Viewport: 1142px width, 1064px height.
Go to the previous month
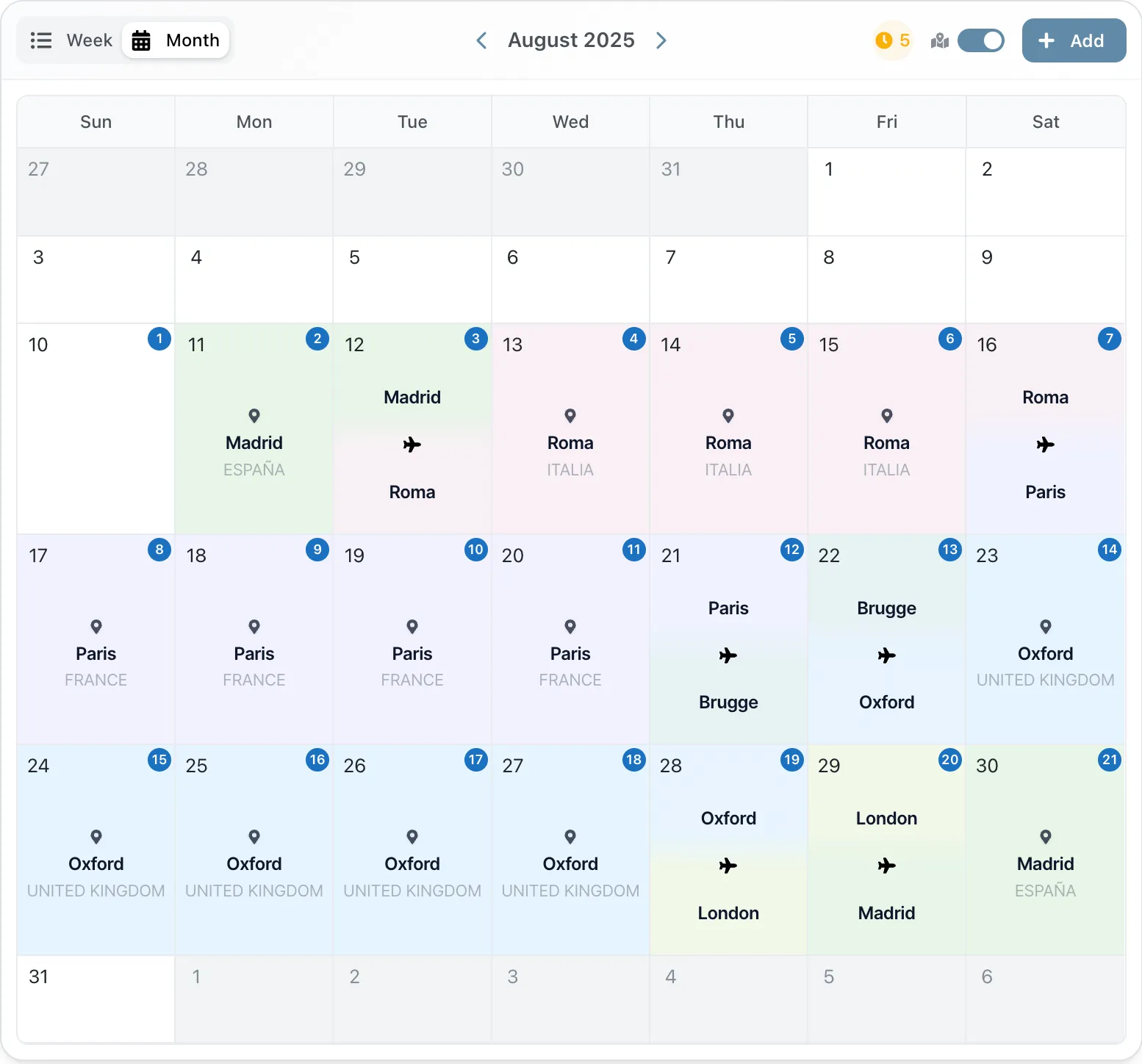[x=481, y=40]
